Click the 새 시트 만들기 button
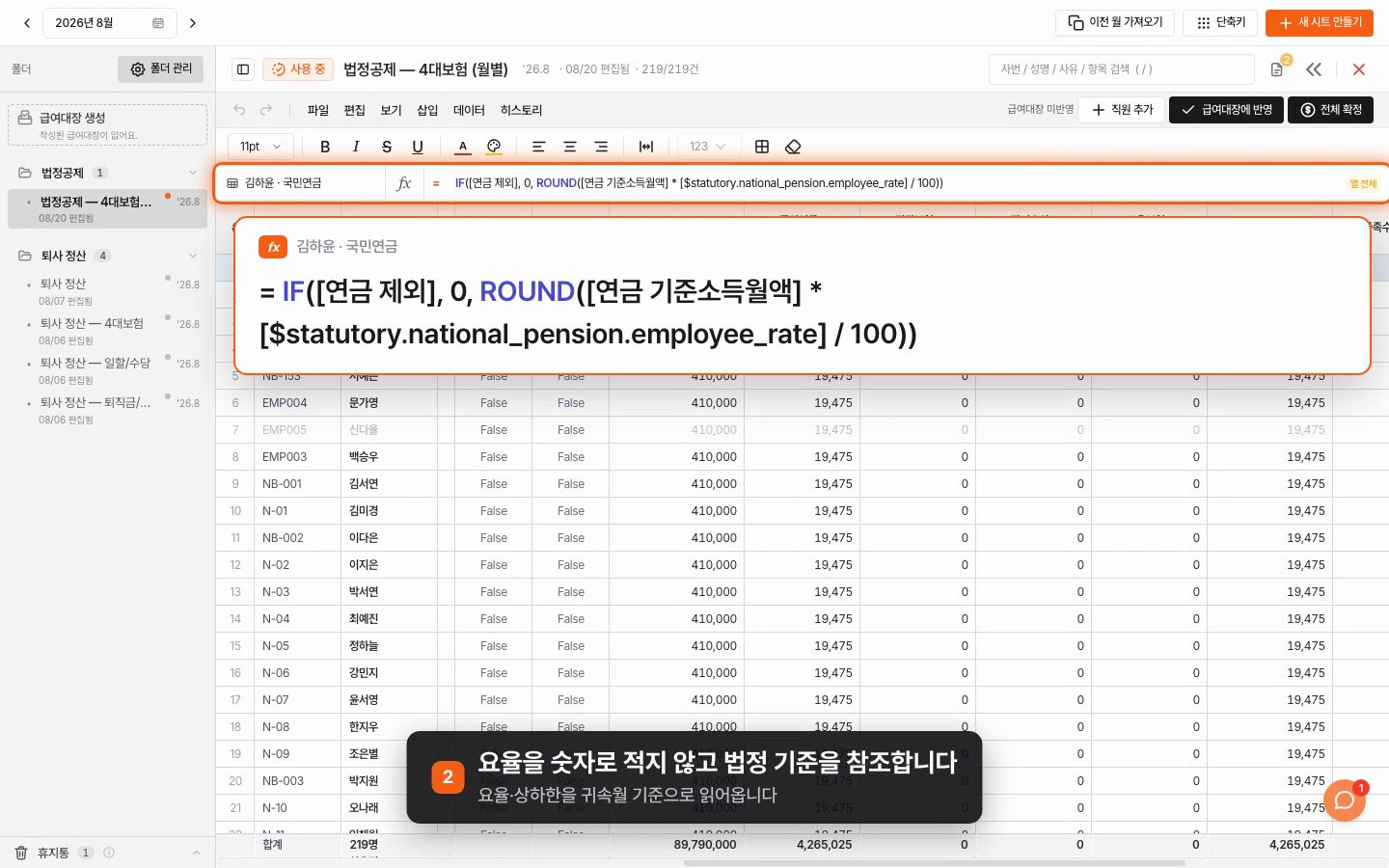 pyautogui.click(x=1320, y=22)
